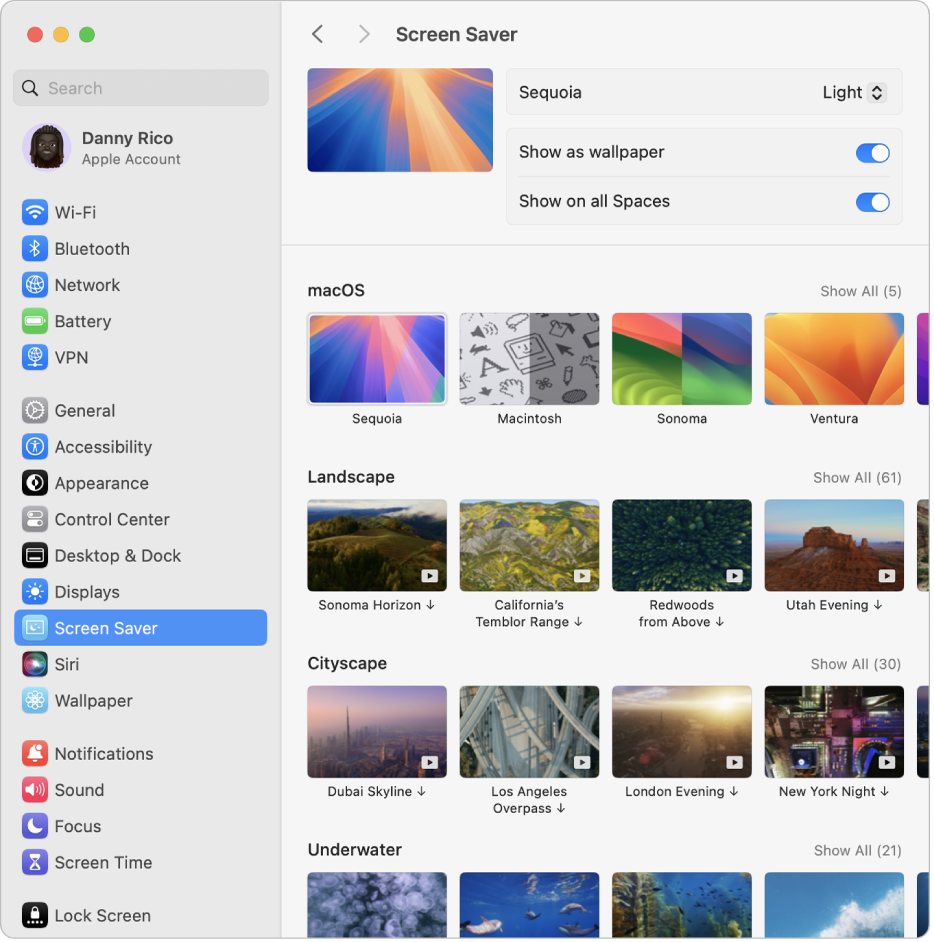Click the back navigation arrow

[318, 35]
